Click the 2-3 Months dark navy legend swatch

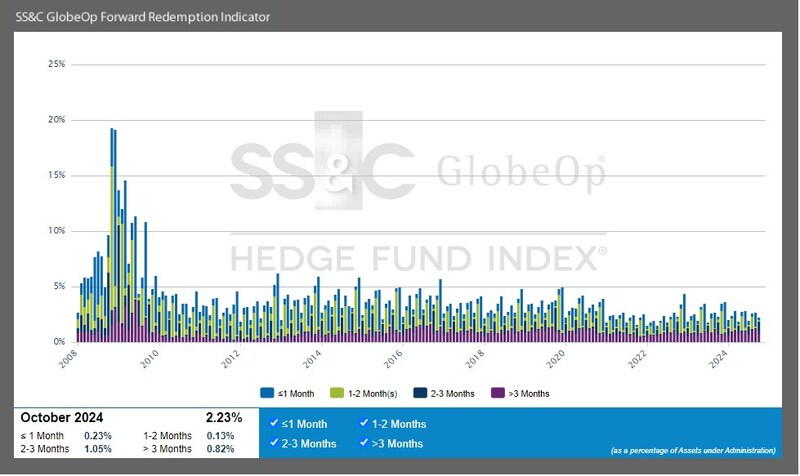[x=421, y=393]
